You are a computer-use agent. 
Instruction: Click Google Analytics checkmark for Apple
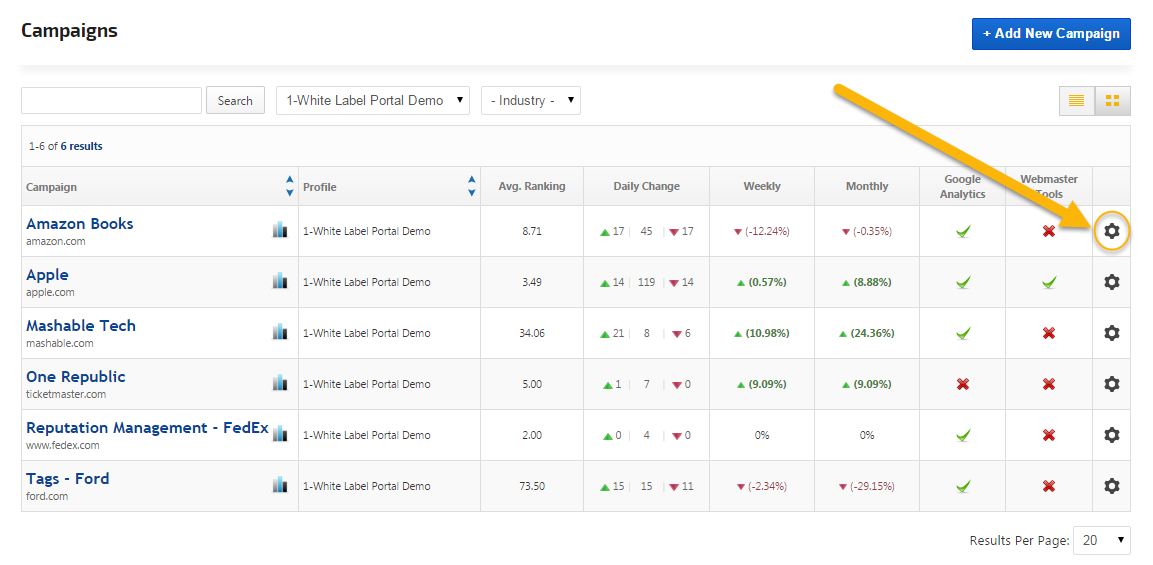962,282
